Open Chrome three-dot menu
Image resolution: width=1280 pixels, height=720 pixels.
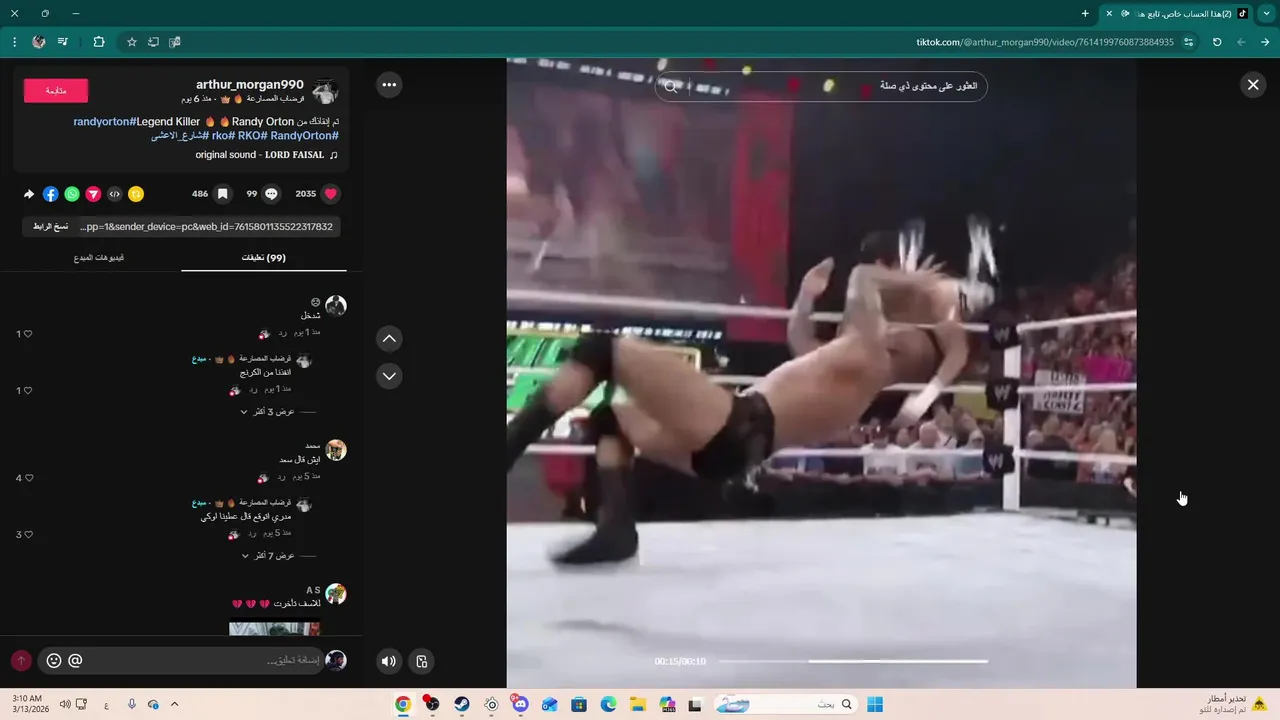pos(14,42)
